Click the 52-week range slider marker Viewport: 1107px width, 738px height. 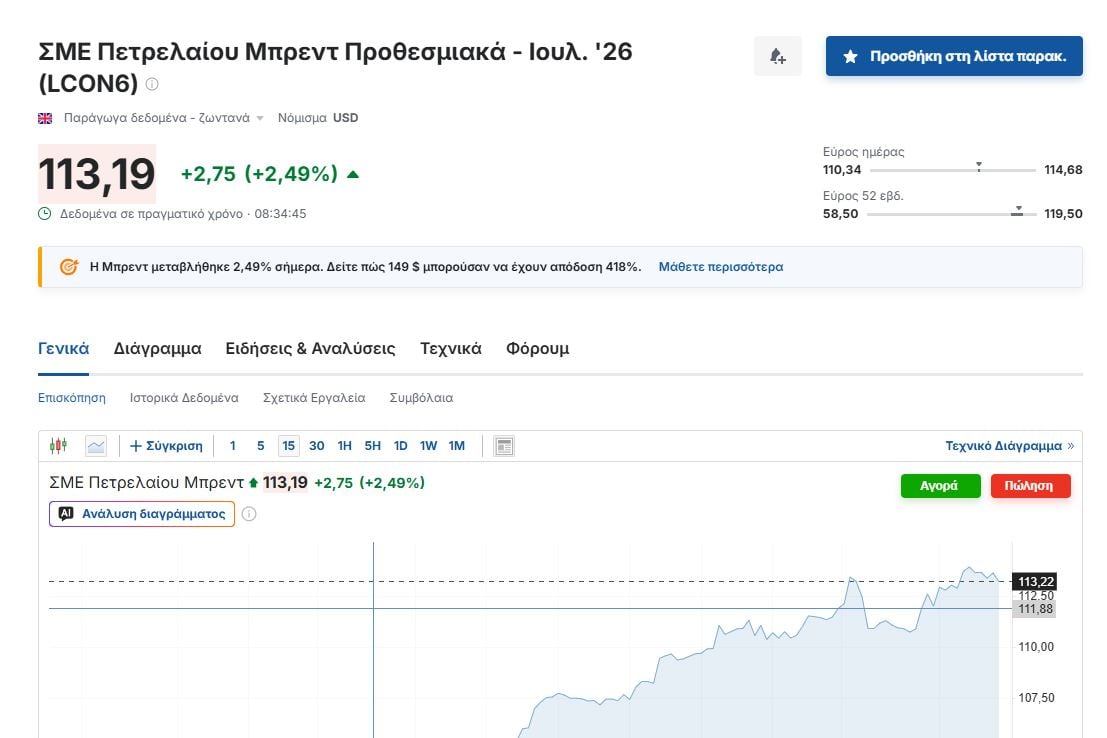tap(1016, 211)
